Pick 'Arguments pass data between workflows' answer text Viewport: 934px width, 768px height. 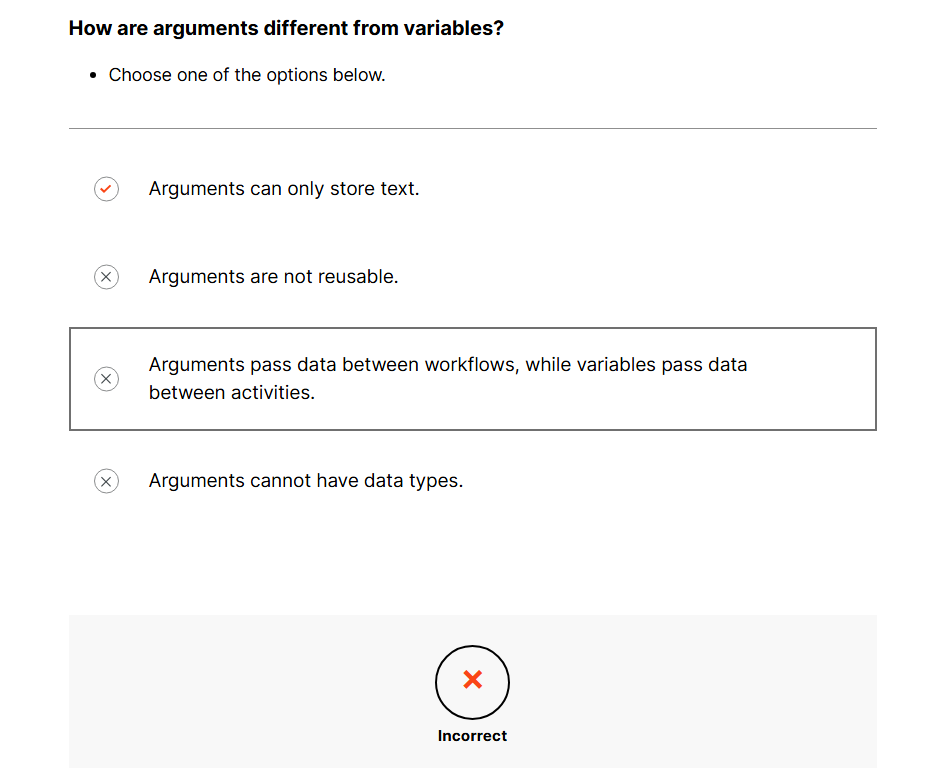[x=330, y=365]
